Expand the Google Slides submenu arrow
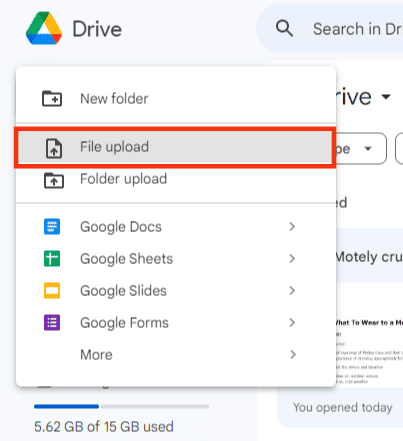 coord(292,290)
